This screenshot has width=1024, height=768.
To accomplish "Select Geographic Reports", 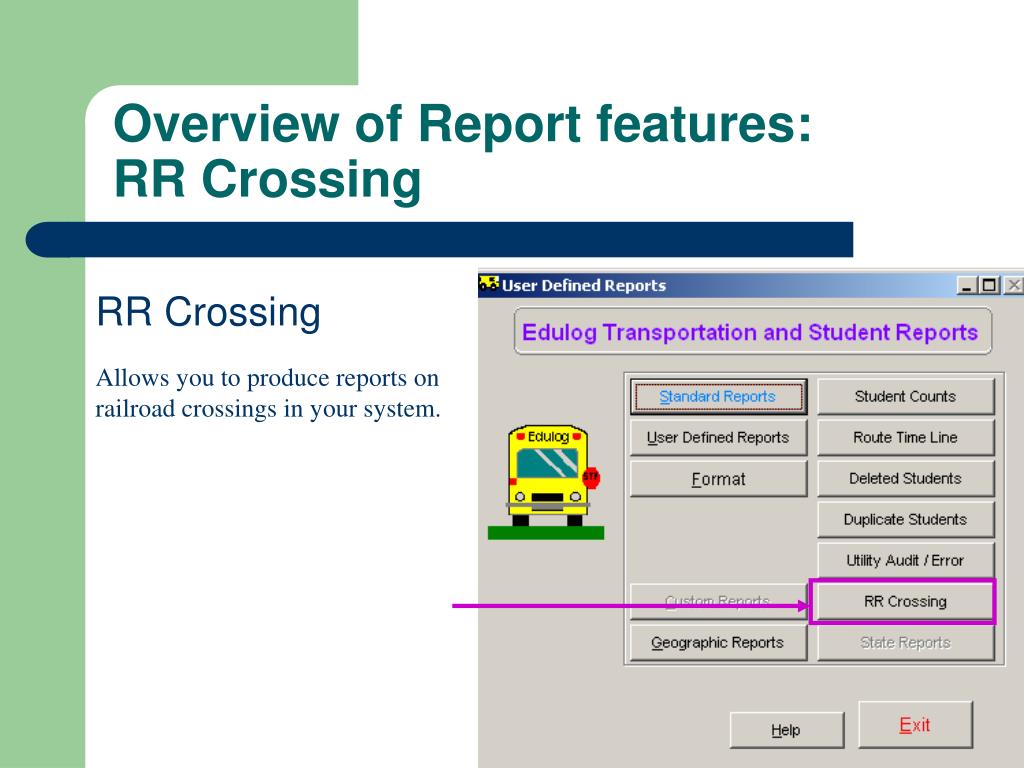I will click(x=718, y=643).
